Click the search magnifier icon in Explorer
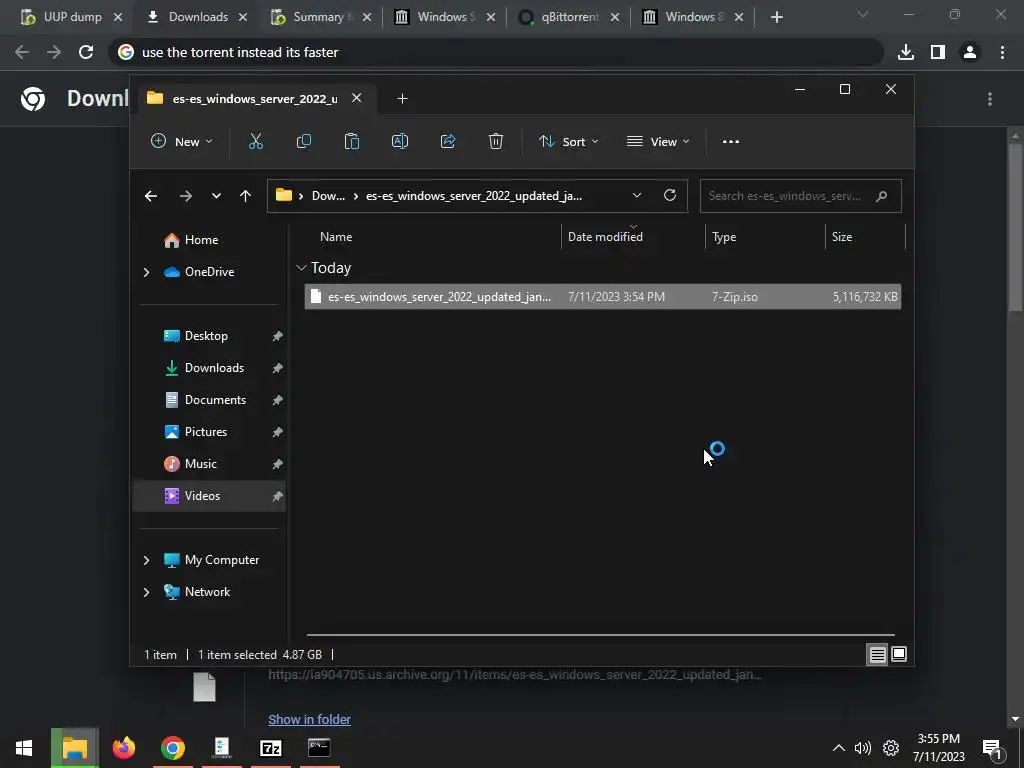 (882, 196)
